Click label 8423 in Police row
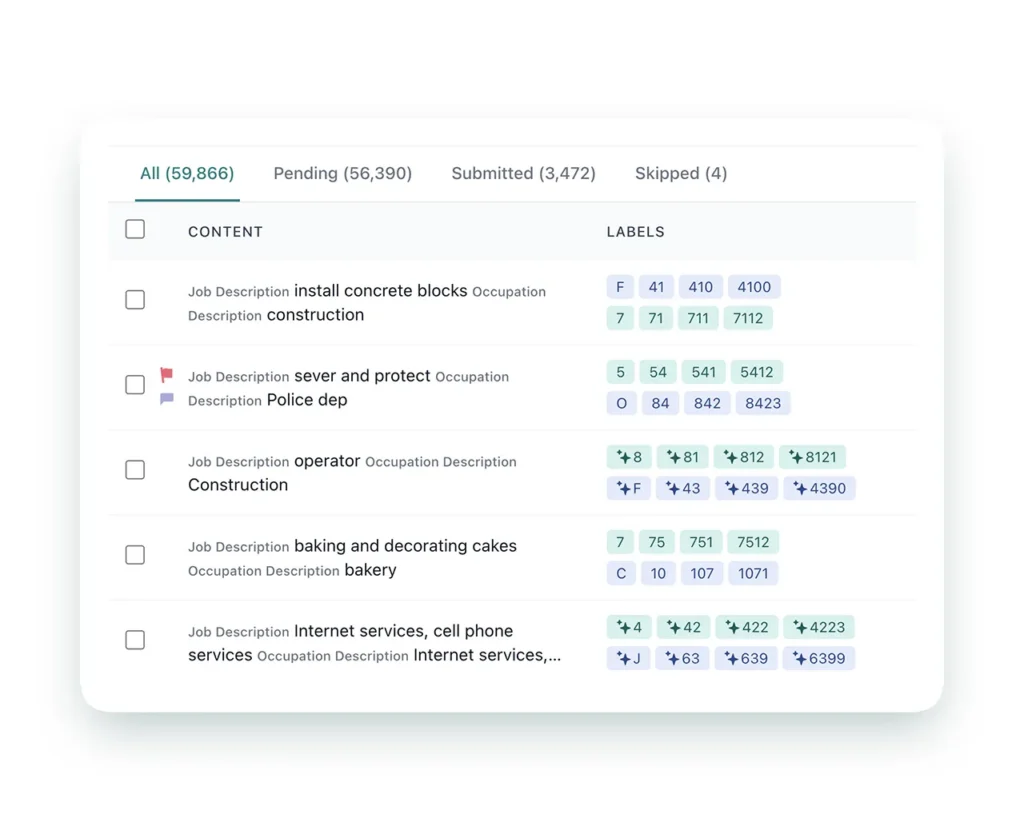Screen dimensions: 1024x830 (763, 403)
